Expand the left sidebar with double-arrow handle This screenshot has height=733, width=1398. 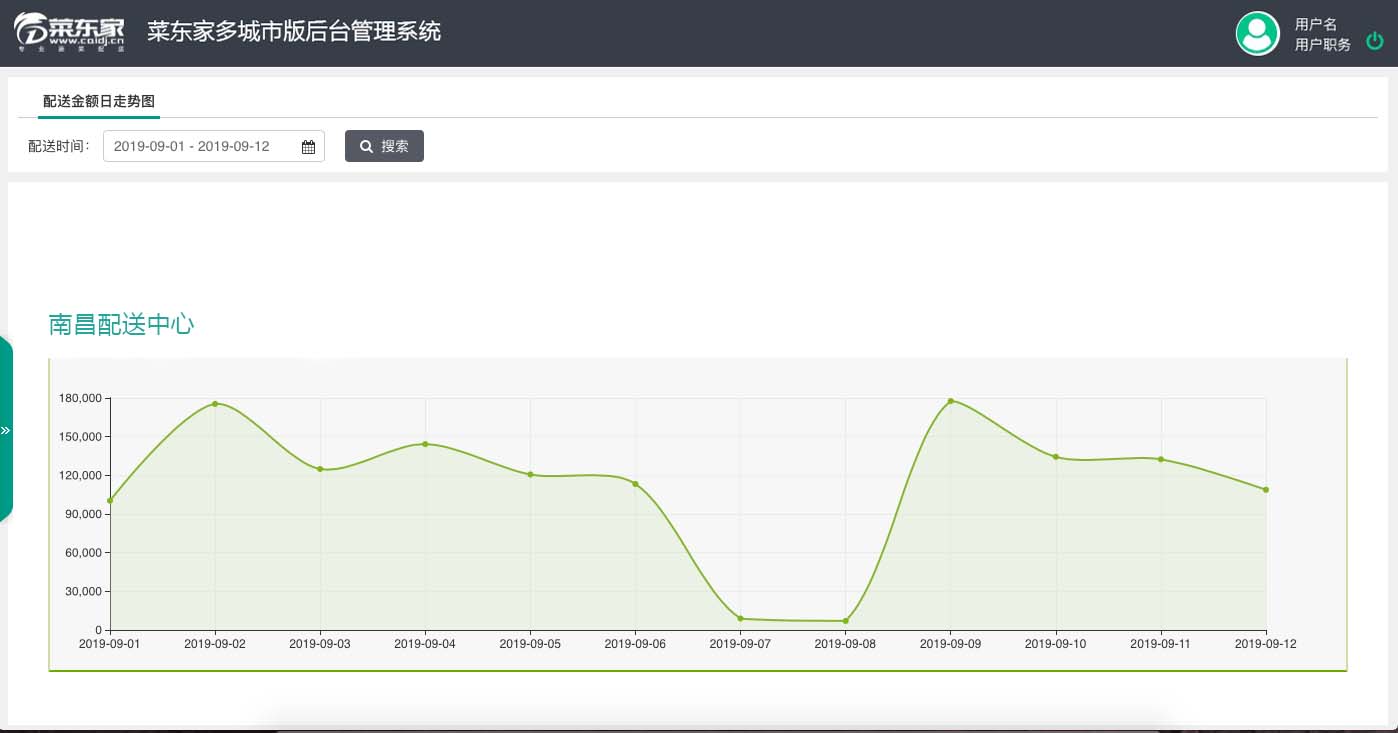click(x=5, y=430)
